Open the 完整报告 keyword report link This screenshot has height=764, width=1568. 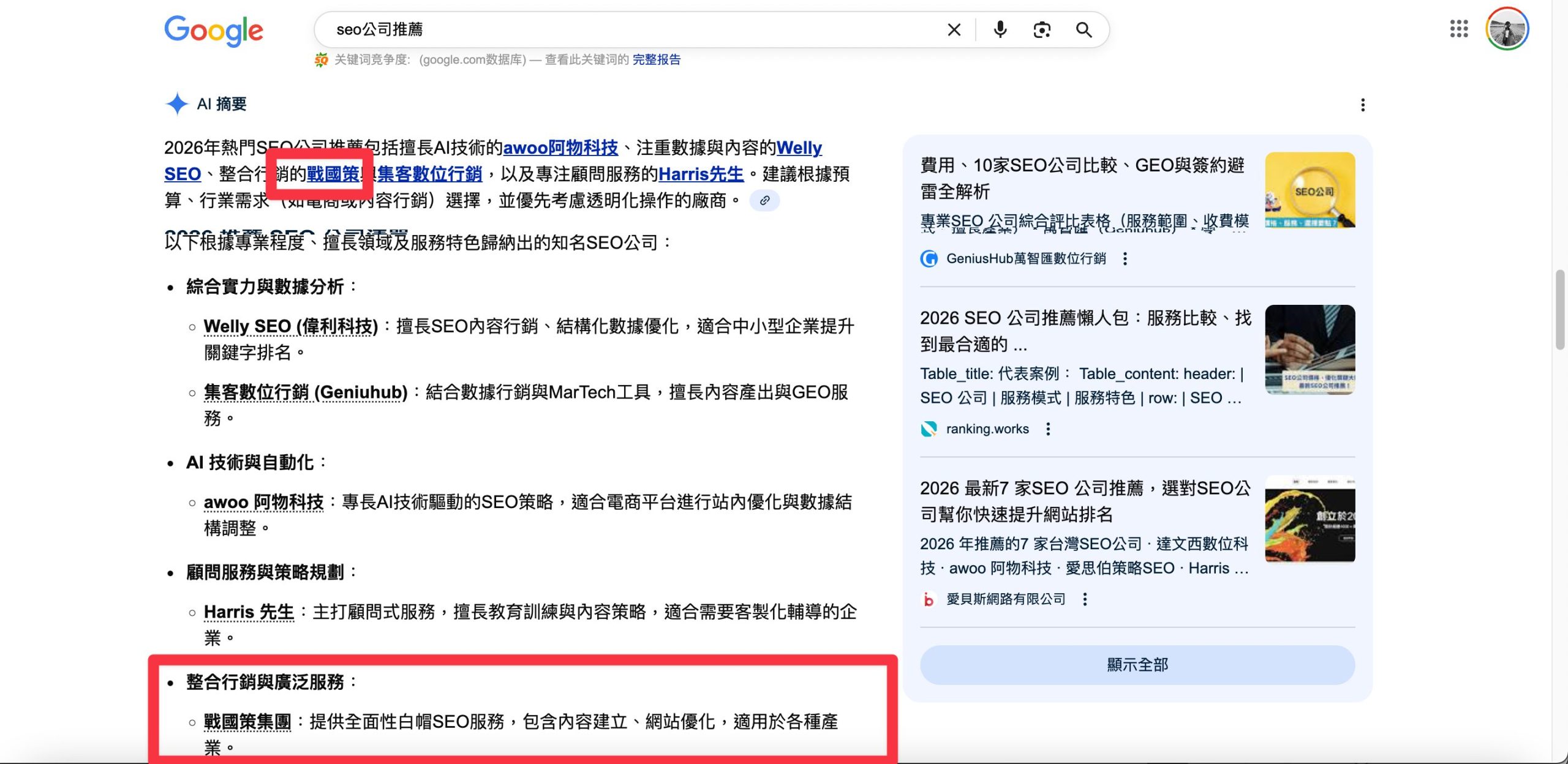point(656,59)
